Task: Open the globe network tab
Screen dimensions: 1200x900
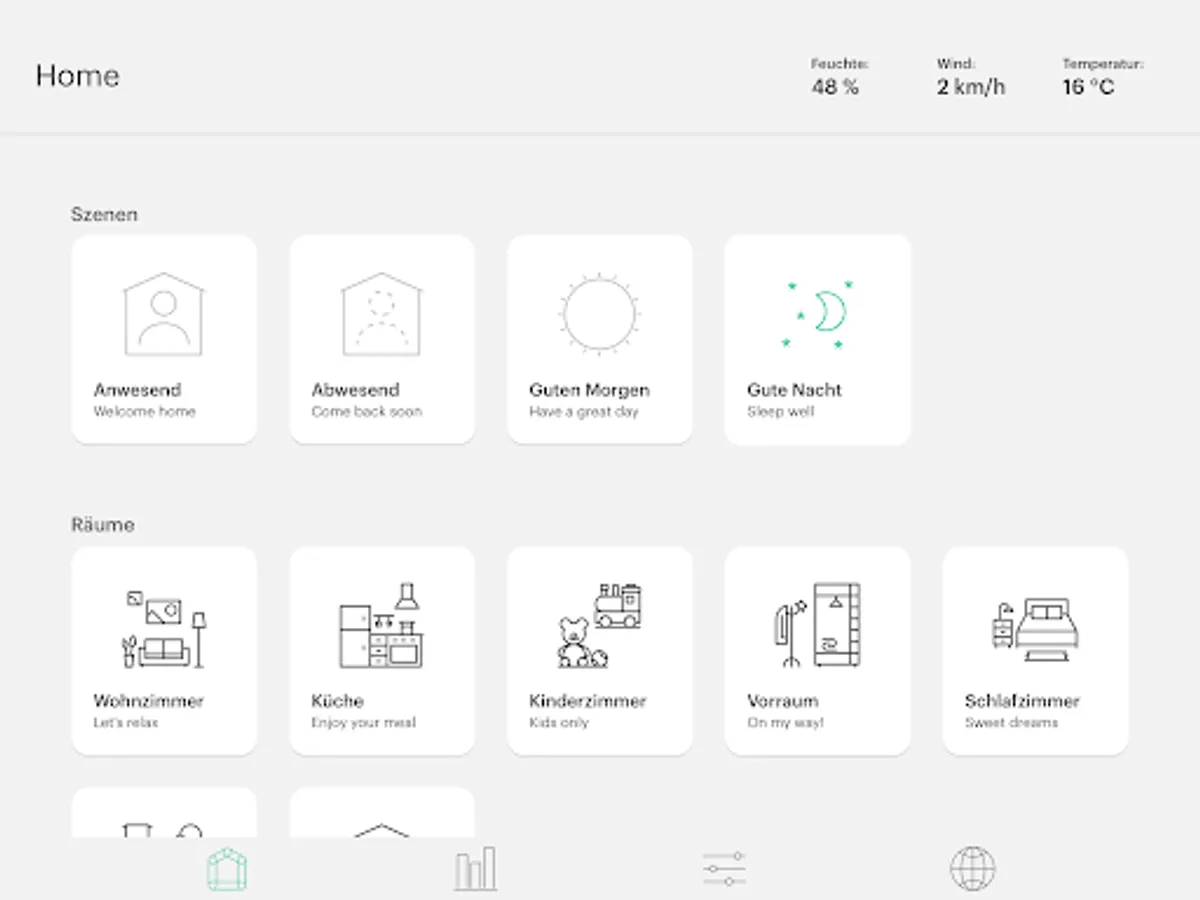Action: click(973, 869)
